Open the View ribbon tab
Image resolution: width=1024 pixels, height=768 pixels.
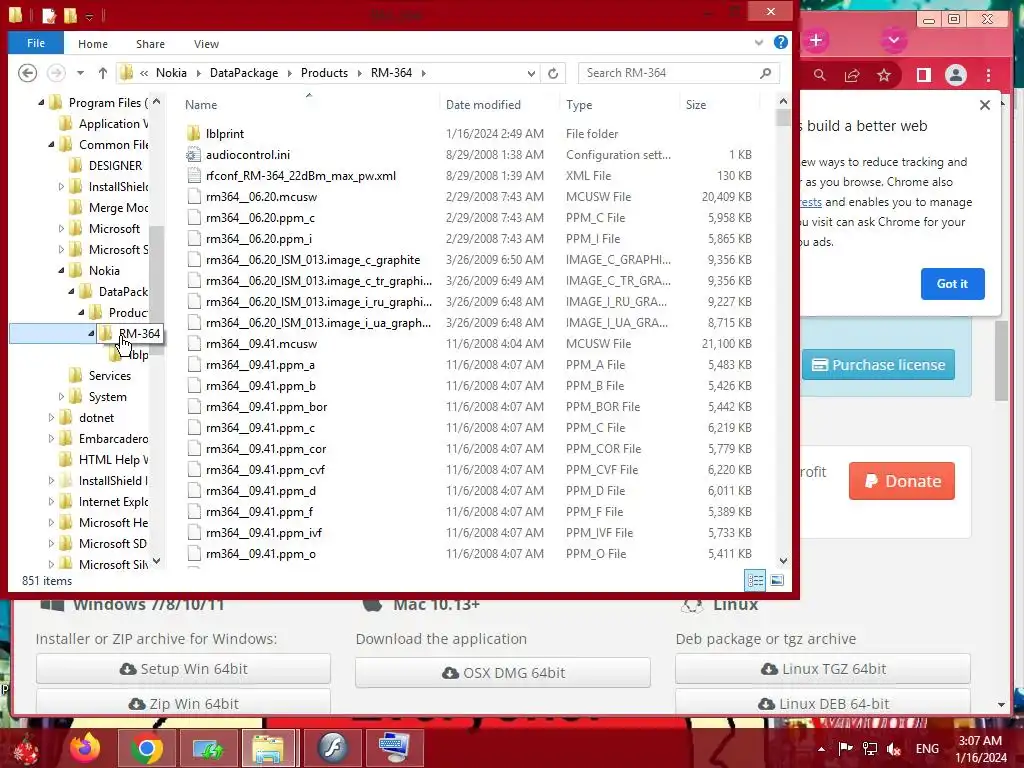tap(206, 44)
